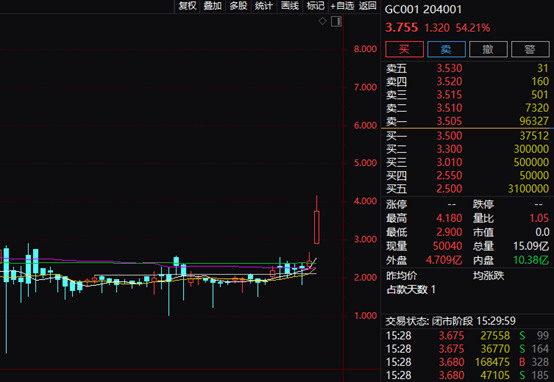Activate the 画线 drawing tool
Screen dimensions: 554x382
tap(290, 6)
